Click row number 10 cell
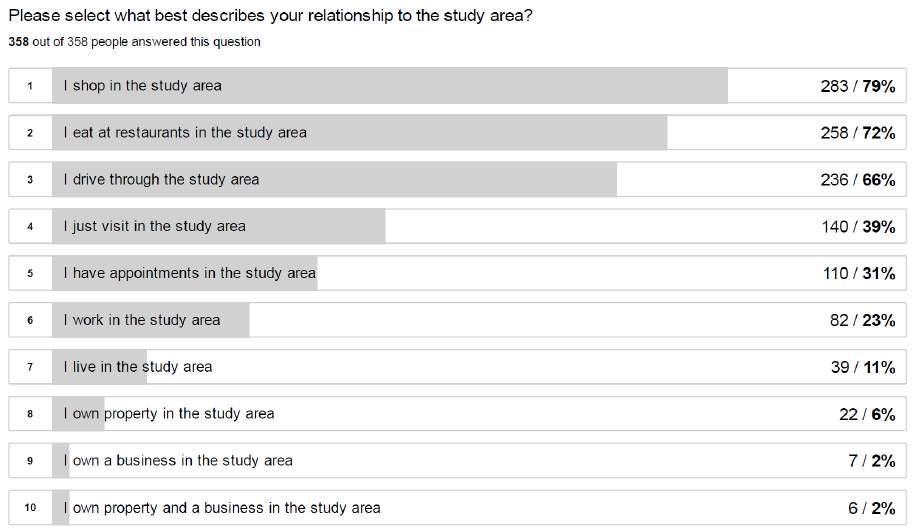Screen dimensions: 913x530 point(30,508)
